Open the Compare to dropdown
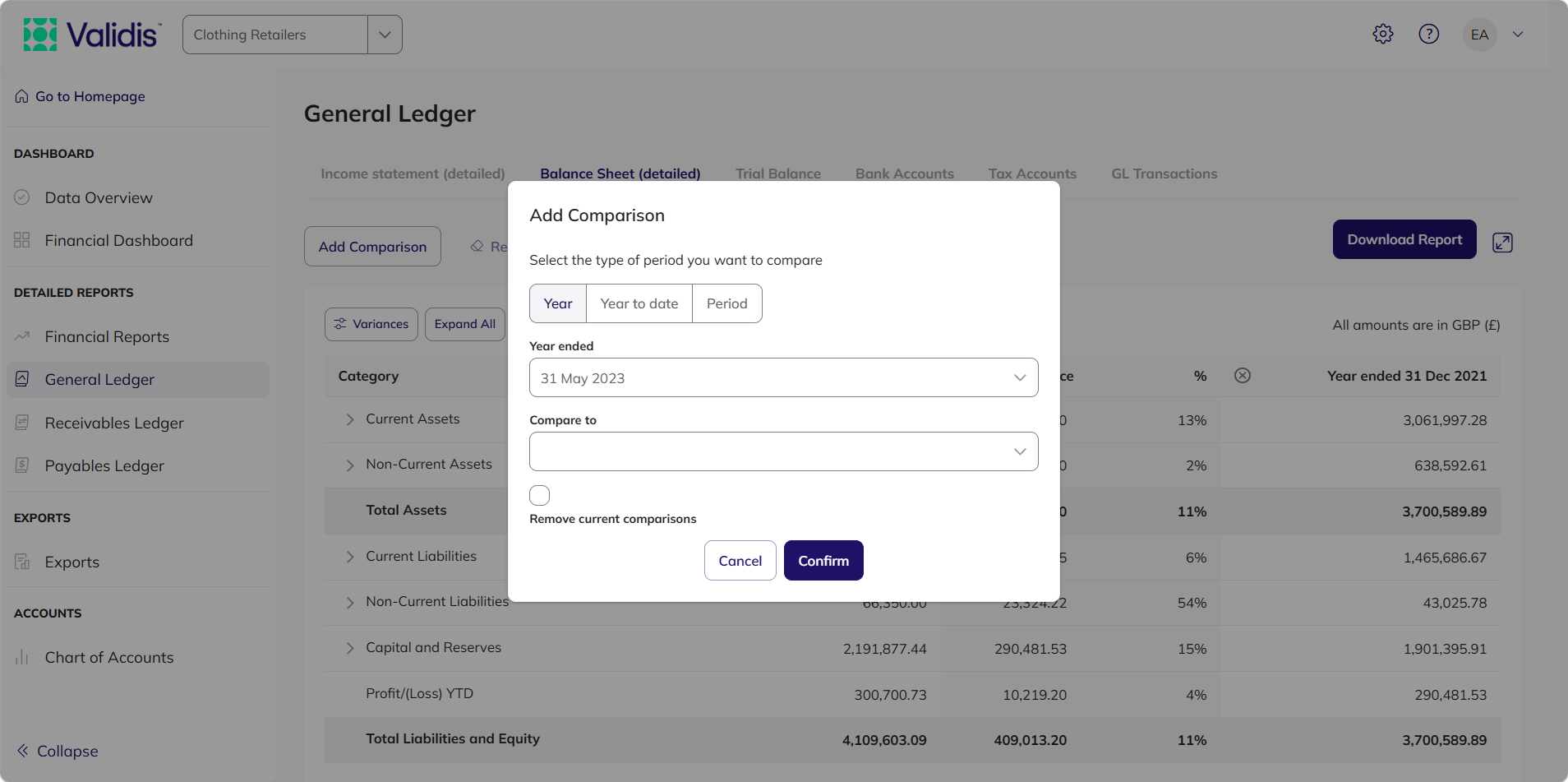The width and height of the screenshot is (1568, 782). click(x=784, y=451)
